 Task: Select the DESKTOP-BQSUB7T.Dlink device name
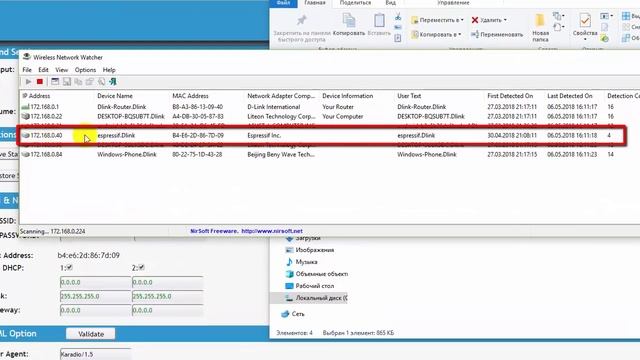[x=131, y=116]
